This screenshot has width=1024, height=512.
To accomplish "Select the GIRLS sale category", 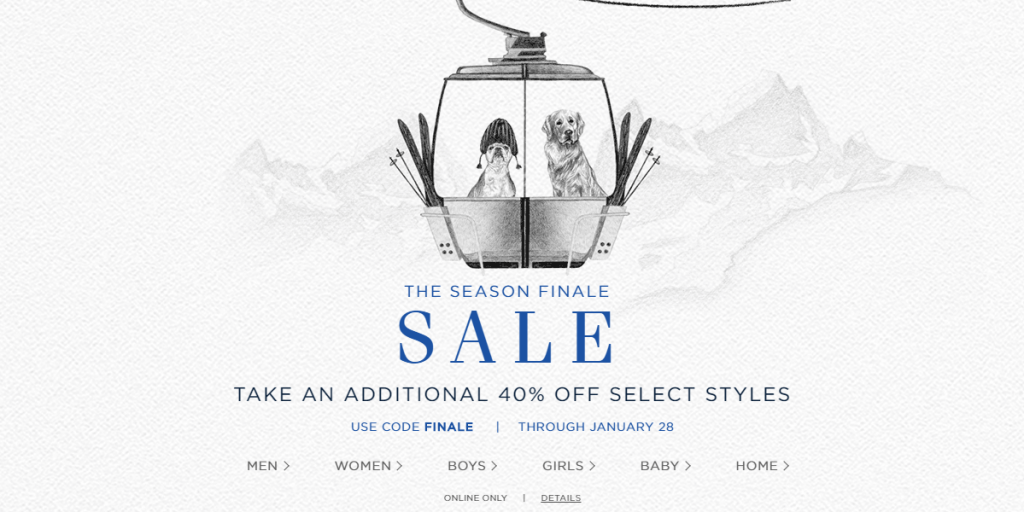I will pyautogui.click(x=569, y=466).
